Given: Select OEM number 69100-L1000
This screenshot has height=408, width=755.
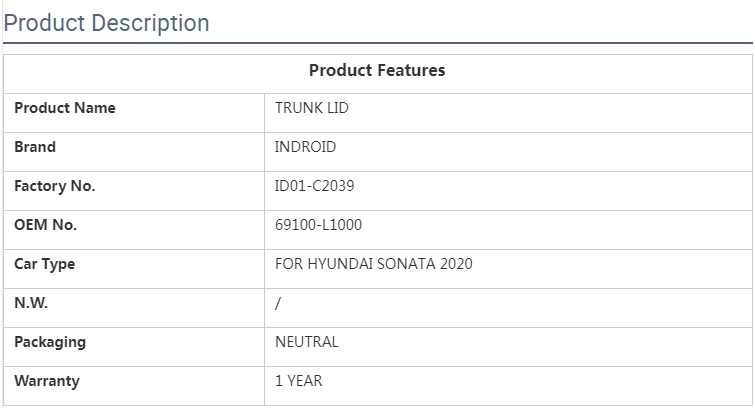Looking at the screenshot, I should click(318, 225).
